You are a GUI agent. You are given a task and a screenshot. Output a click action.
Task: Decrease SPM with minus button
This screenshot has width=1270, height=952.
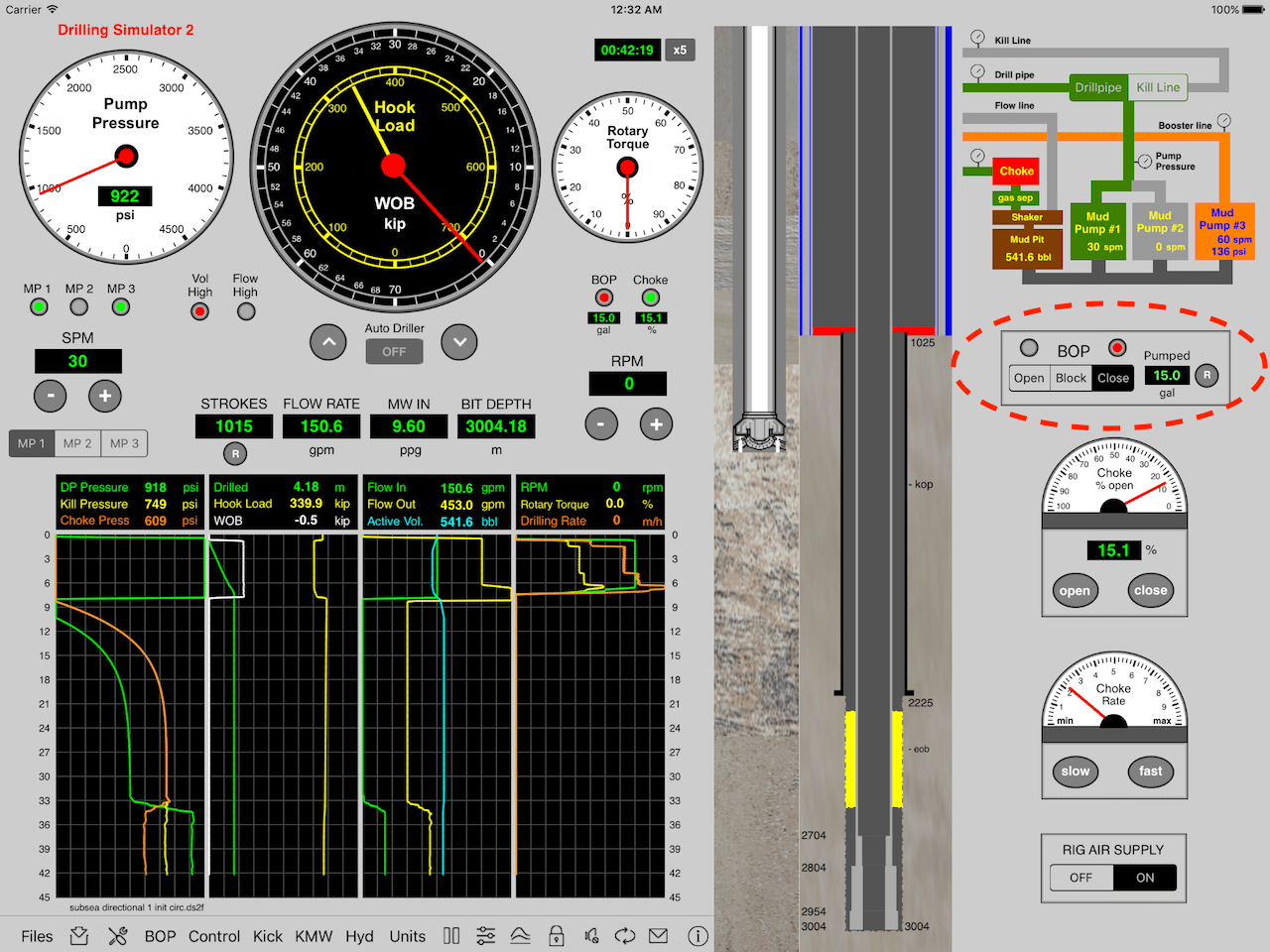[x=50, y=396]
